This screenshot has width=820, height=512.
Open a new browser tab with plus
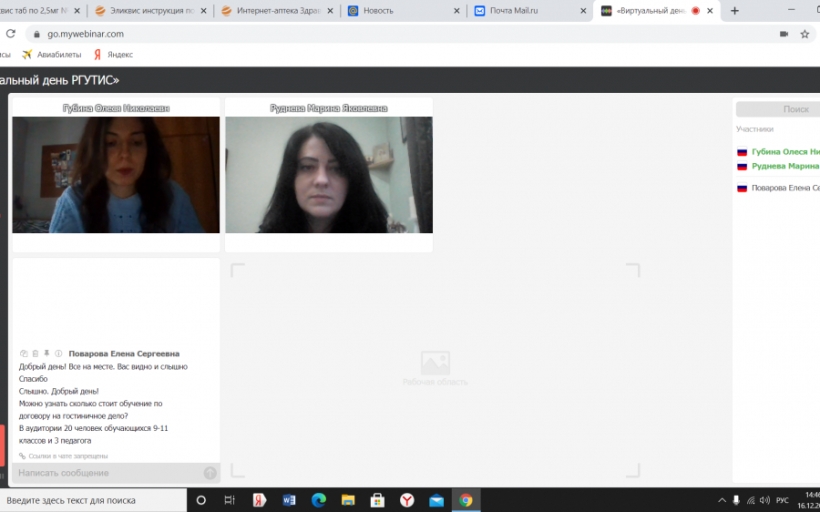(x=734, y=10)
